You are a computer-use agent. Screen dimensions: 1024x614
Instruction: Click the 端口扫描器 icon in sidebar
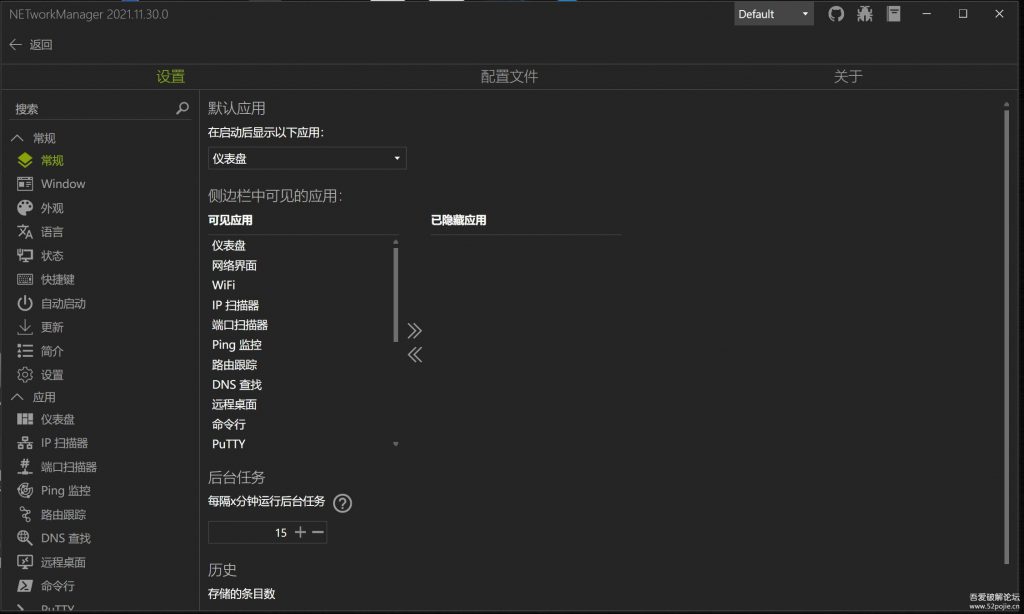[x=25, y=466]
